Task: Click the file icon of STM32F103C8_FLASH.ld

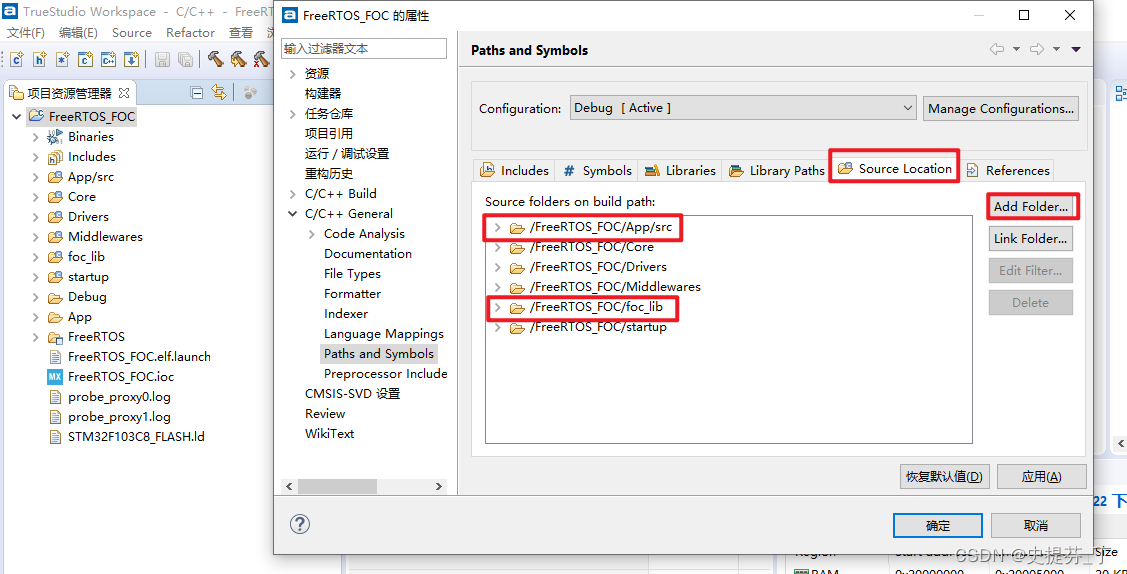Action: point(55,437)
